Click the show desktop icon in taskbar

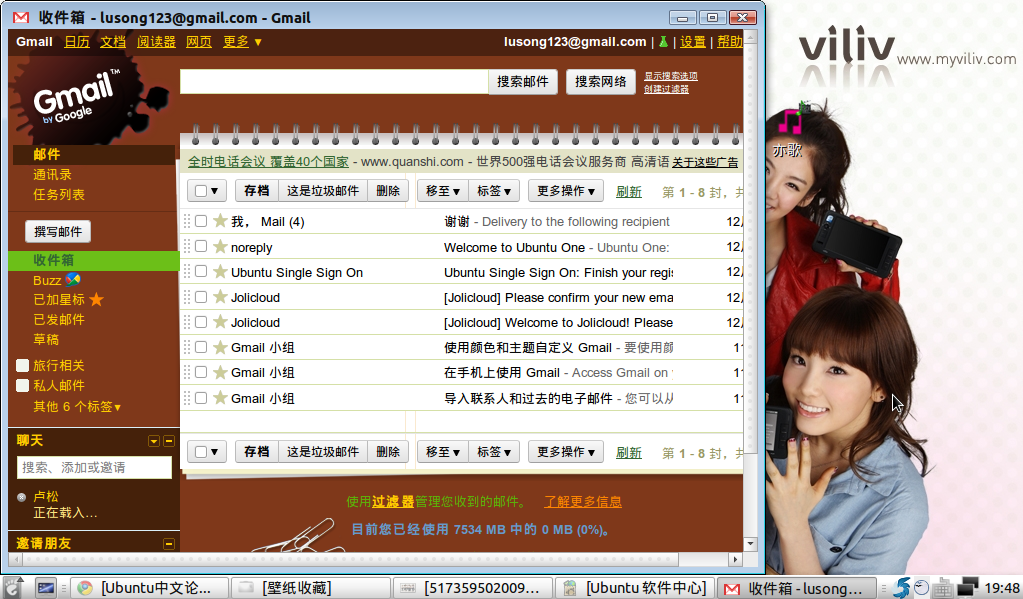(46, 588)
